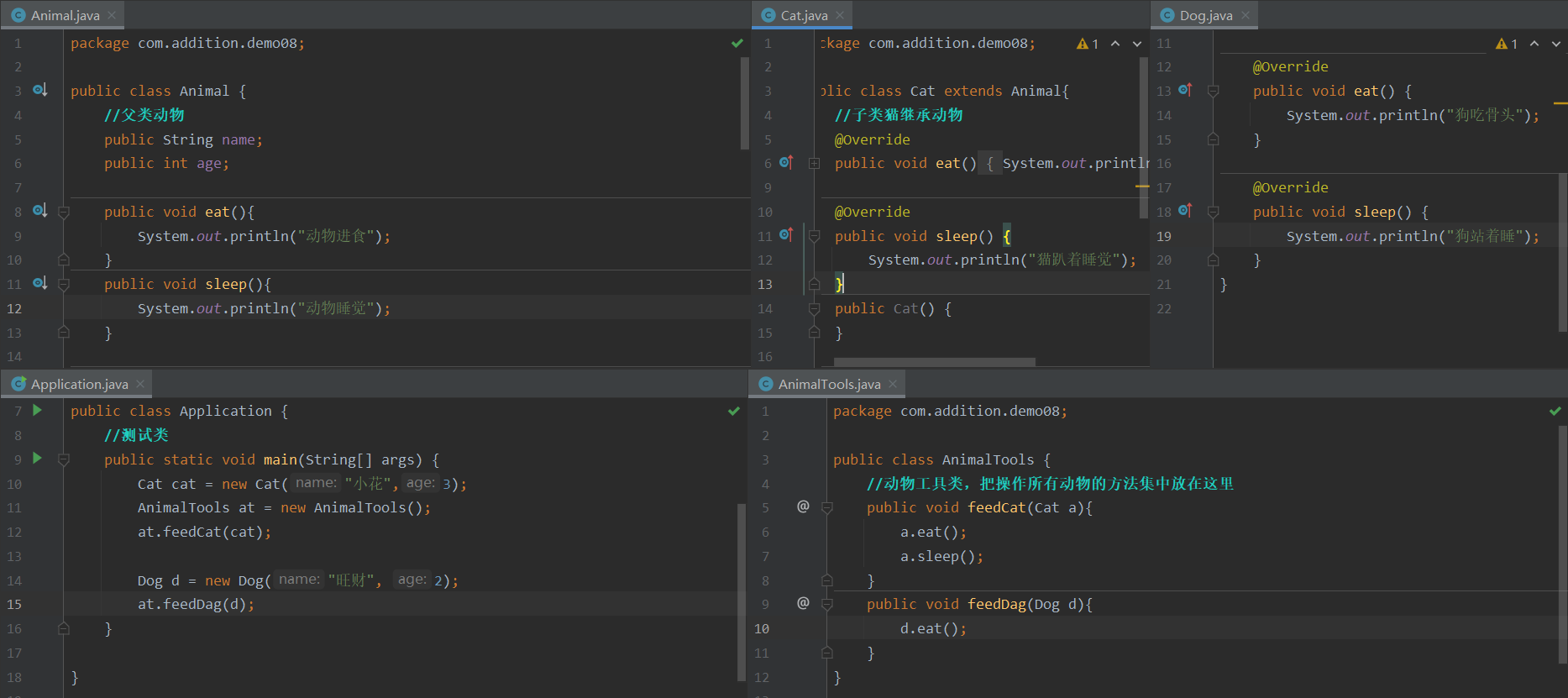The image size is (1568, 698).
Task: Click the subclass gutter icon beside class Animal
Action: click(x=39, y=90)
